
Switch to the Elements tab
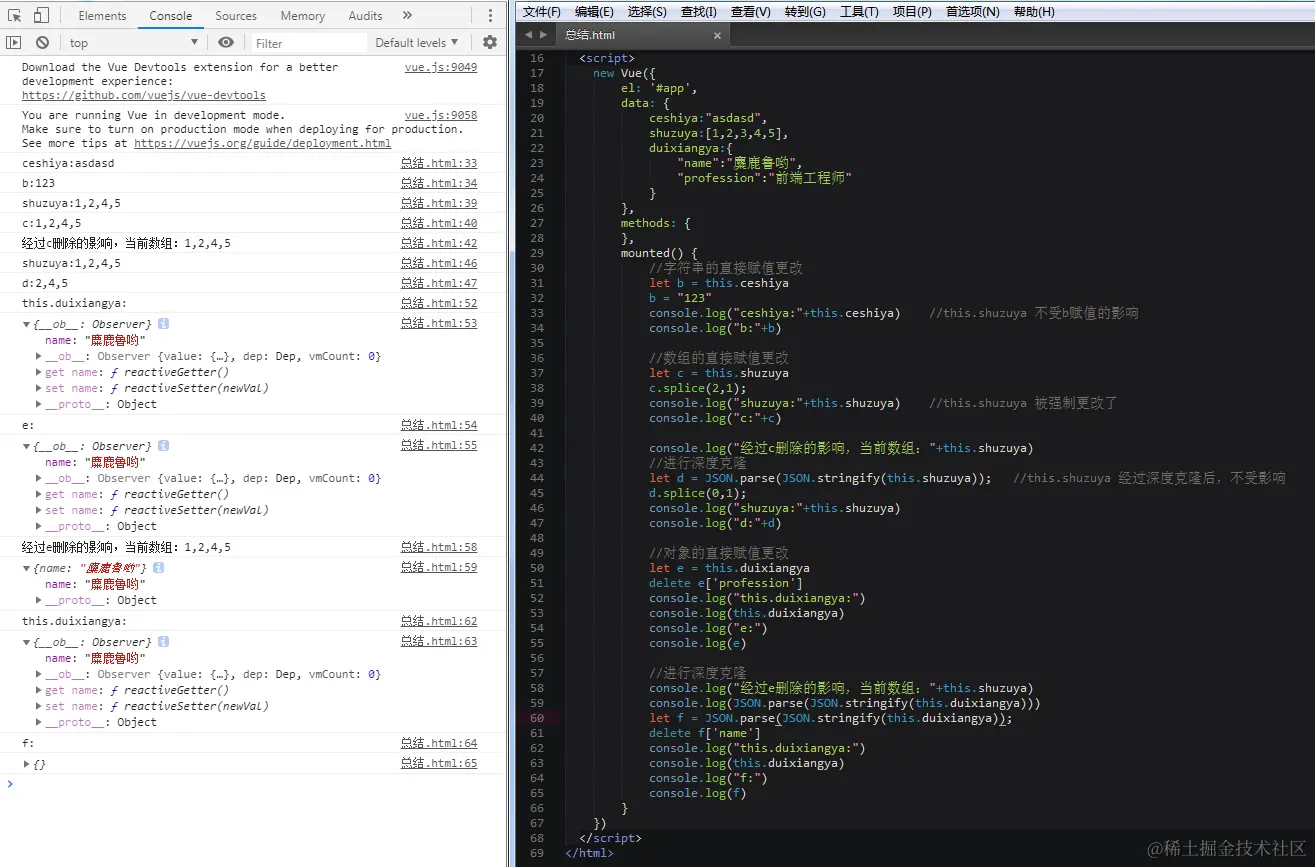click(x=102, y=15)
